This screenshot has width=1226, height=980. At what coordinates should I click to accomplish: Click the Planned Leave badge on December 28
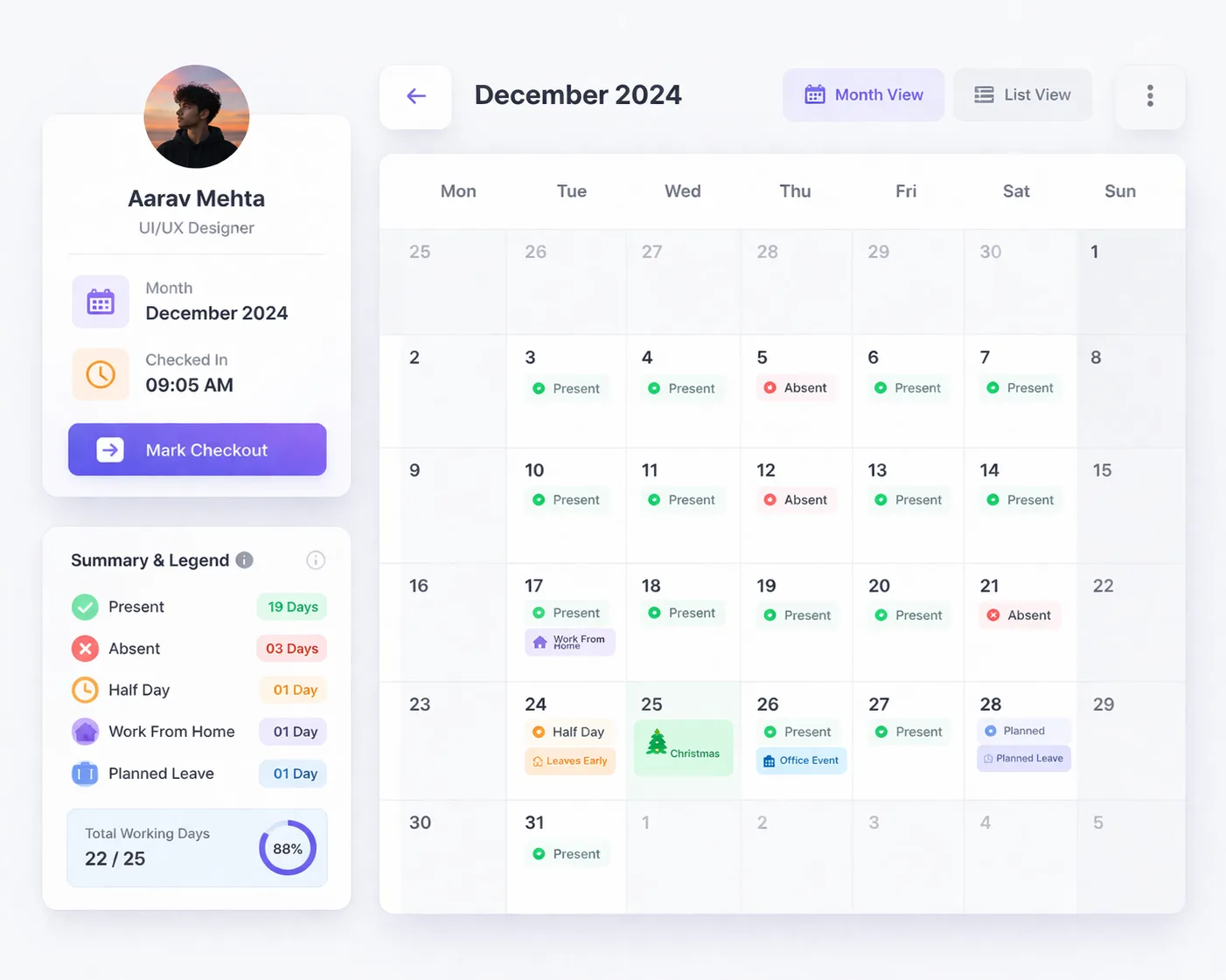pyautogui.click(x=1023, y=758)
